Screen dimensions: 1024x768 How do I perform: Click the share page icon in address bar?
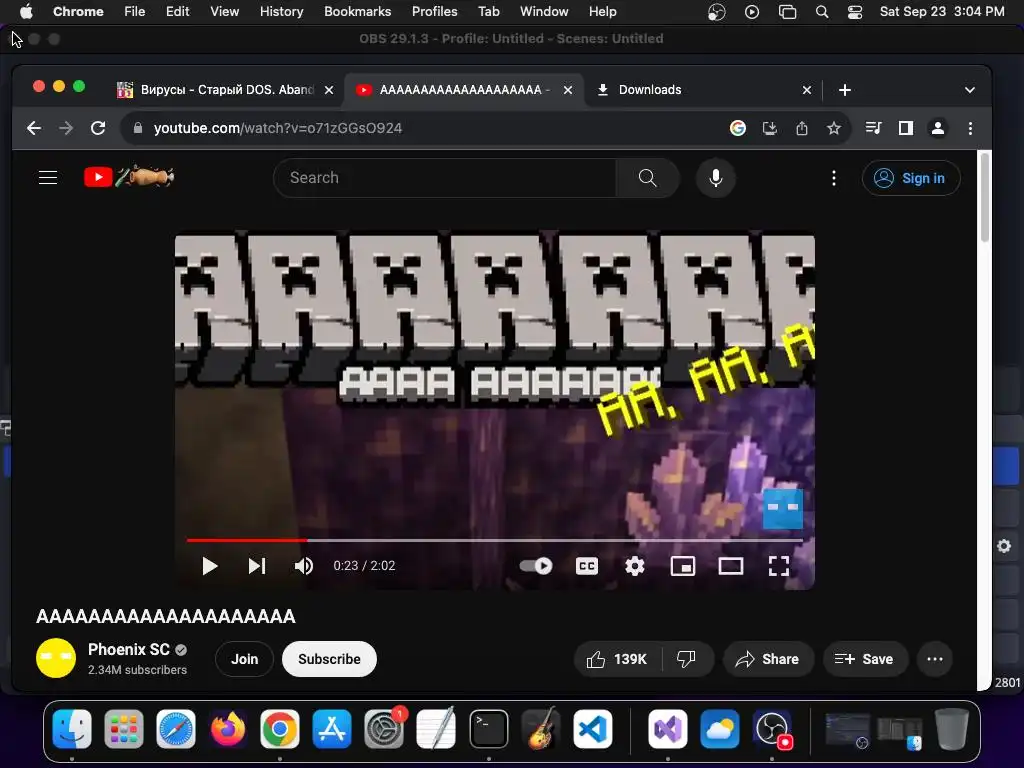802,128
